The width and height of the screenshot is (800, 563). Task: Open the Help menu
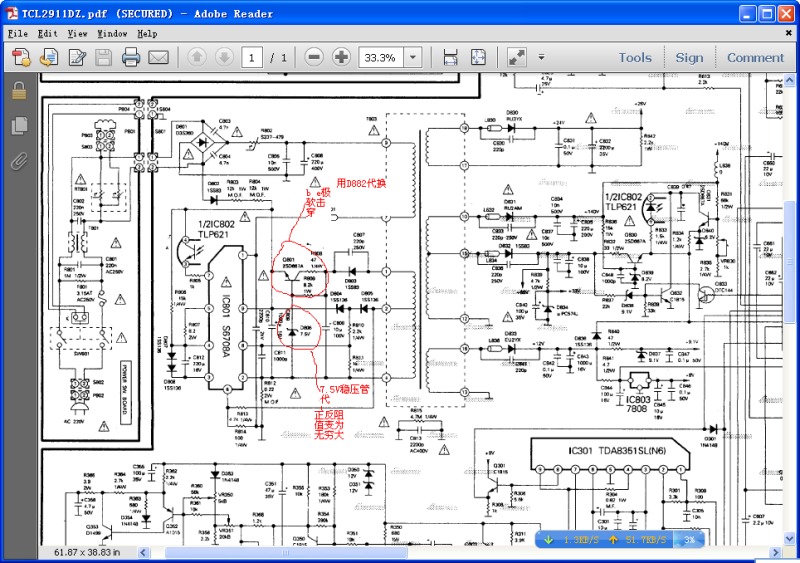tap(147, 34)
